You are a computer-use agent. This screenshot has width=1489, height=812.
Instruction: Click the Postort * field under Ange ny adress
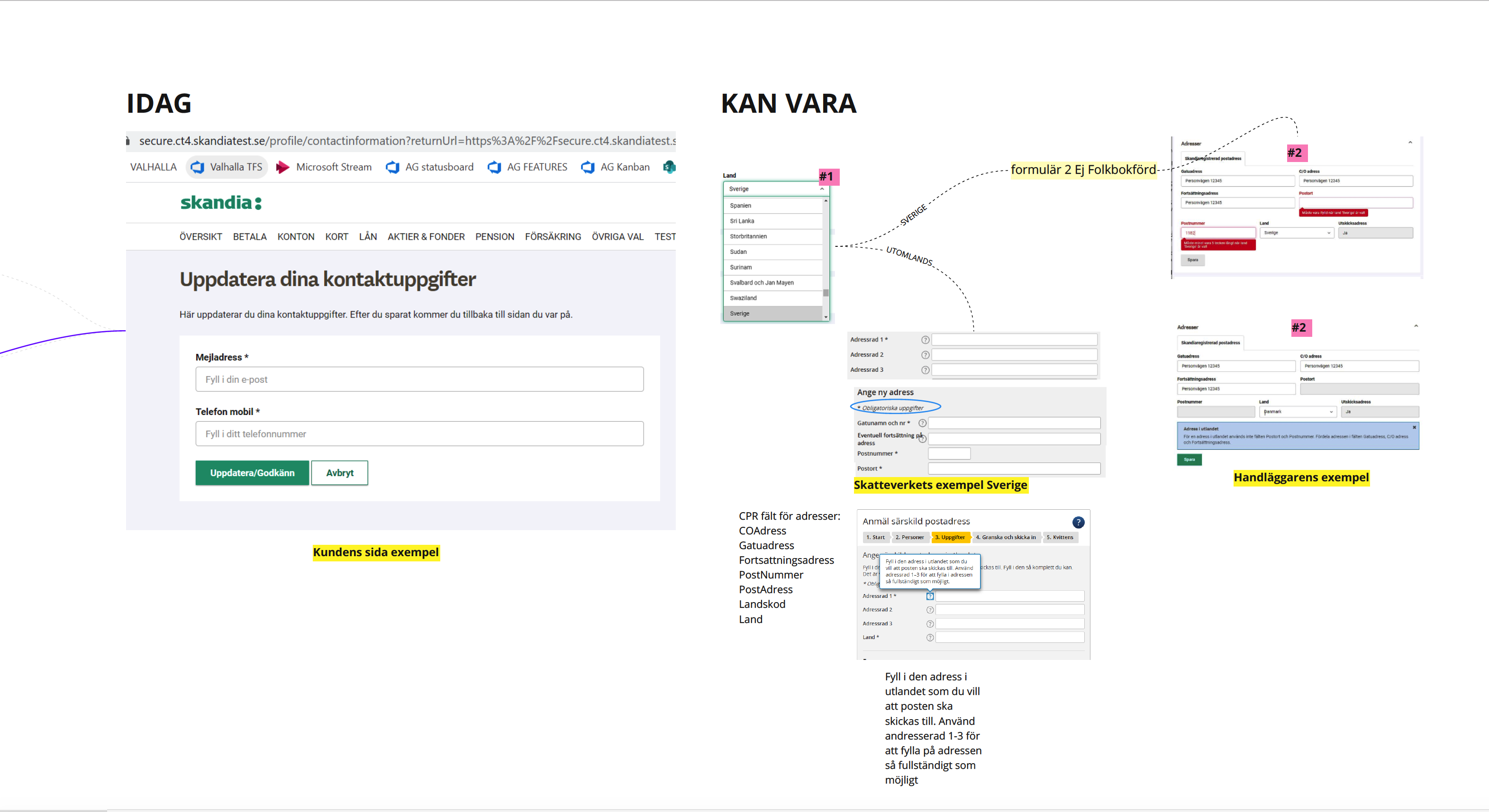1014,469
